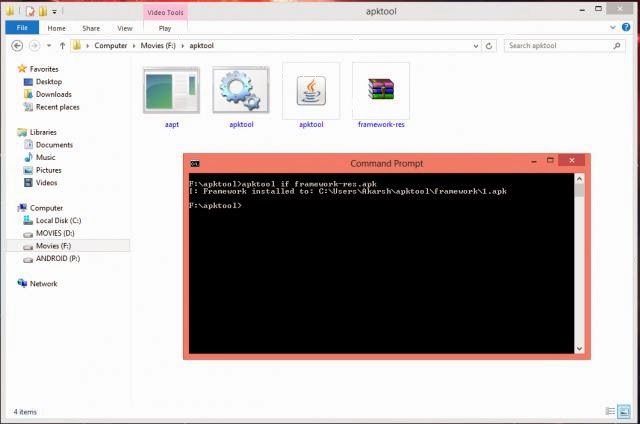Image resolution: width=640 pixels, height=424 pixels.
Task: Click the Explorer folder icon in title bar
Action: pyautogui.click(x=10, y=11)
